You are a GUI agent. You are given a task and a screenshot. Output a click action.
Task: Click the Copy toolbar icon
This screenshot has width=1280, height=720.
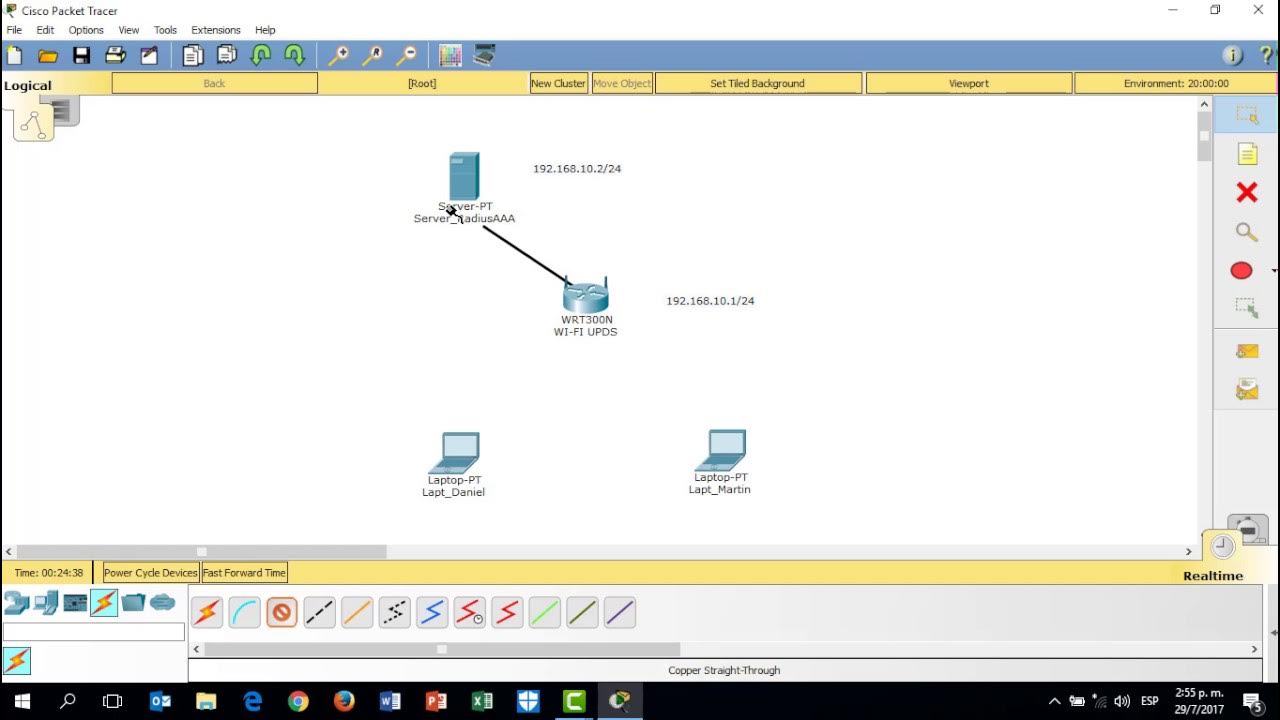tap(193, 56)
